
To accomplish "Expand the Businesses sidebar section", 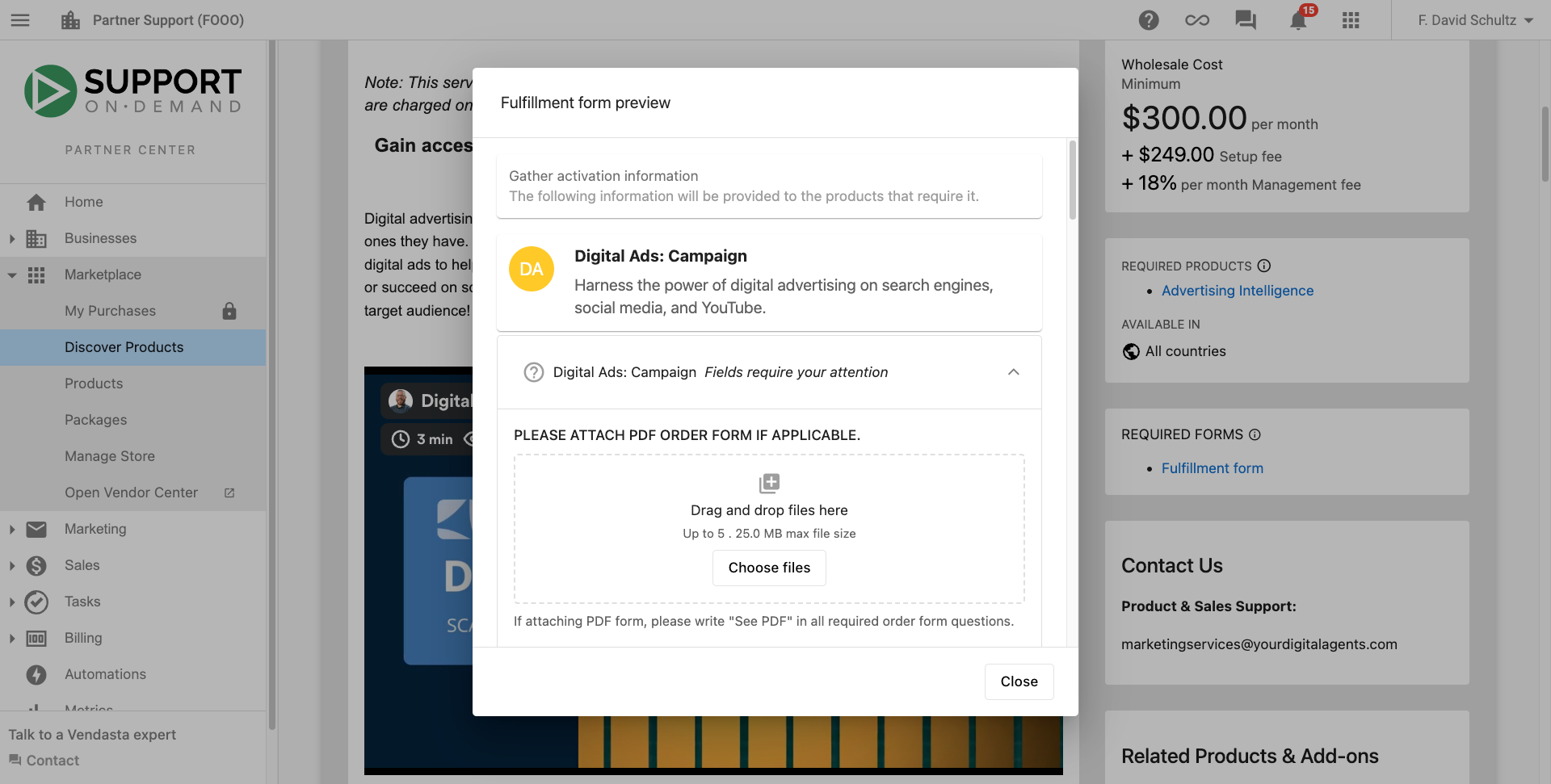I will pyautogui.click(x=12, y=238).
